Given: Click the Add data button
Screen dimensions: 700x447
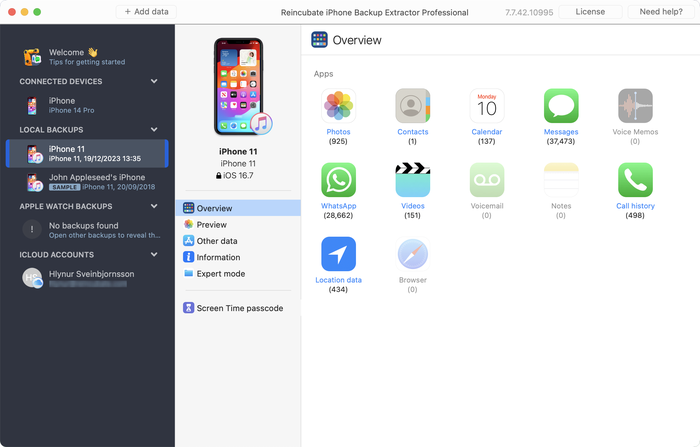Looking at the screenshot, I should click(x=146, y=12).
